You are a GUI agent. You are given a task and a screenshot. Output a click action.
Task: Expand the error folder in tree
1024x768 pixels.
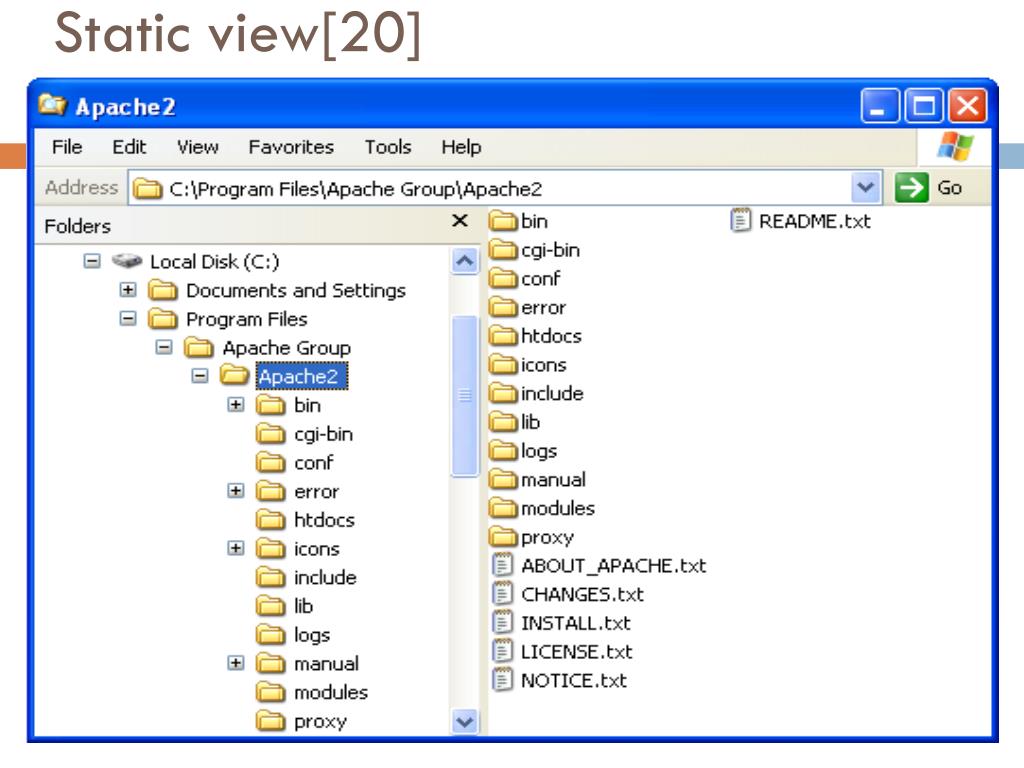pos(236,490)
